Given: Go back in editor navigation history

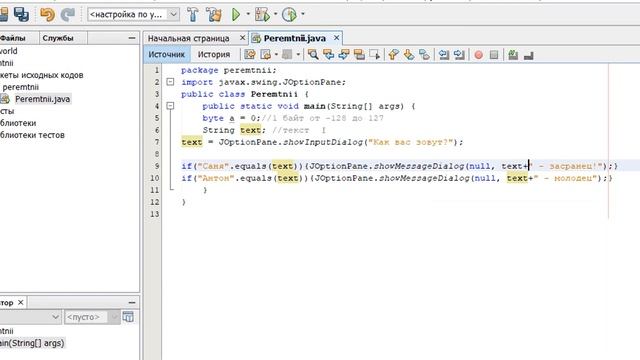Looking at the screenshot, I should pos(266,54).
